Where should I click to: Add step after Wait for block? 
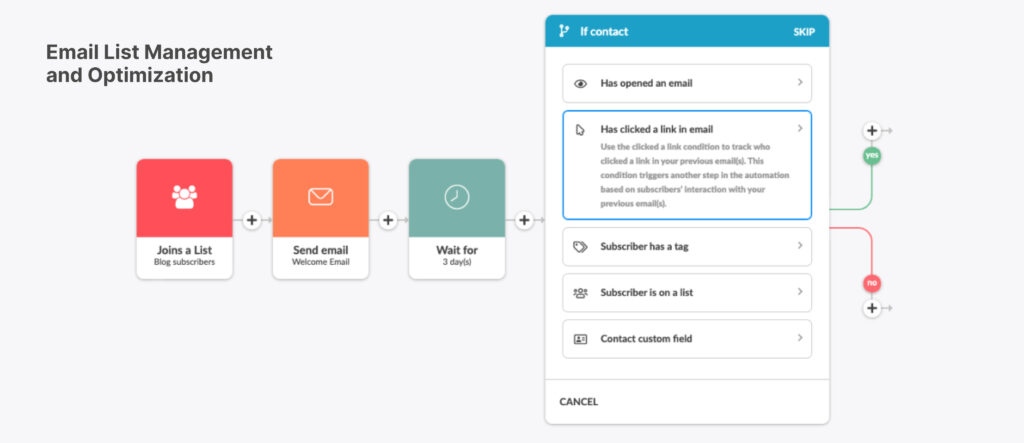(524, 220)
